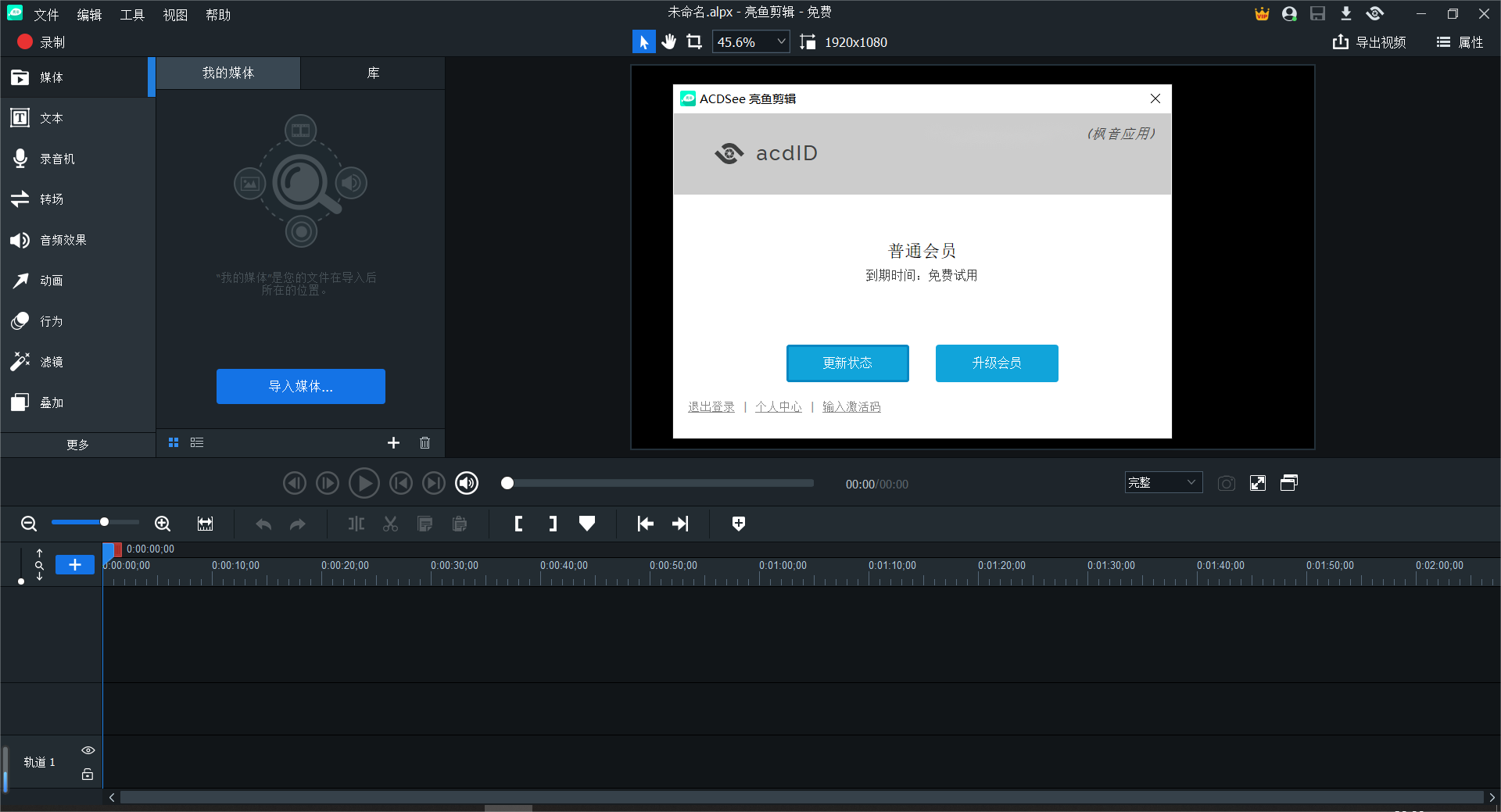Click the timeline zoom slider
The image size is (1501, 812).
coord(95,522)
